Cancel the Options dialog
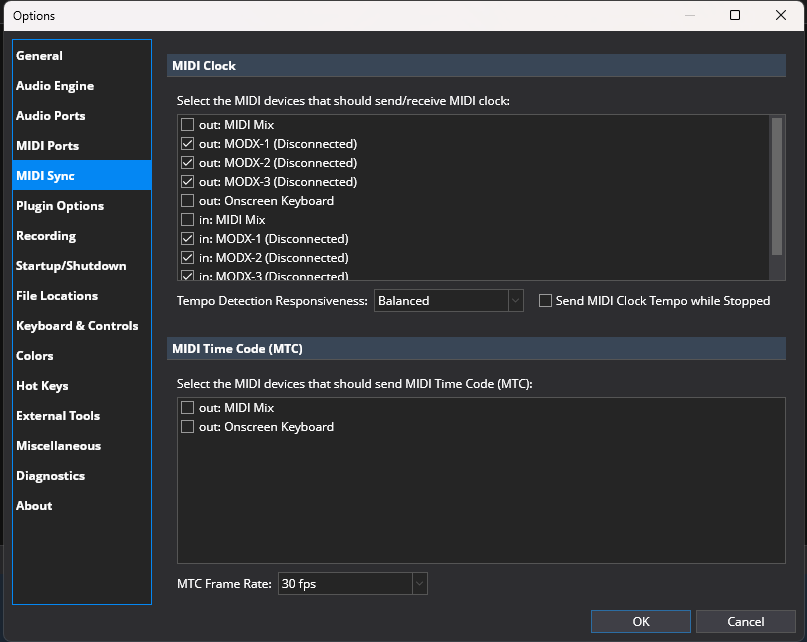This screenshot has width=807, height=642. [x=745, y=622]
